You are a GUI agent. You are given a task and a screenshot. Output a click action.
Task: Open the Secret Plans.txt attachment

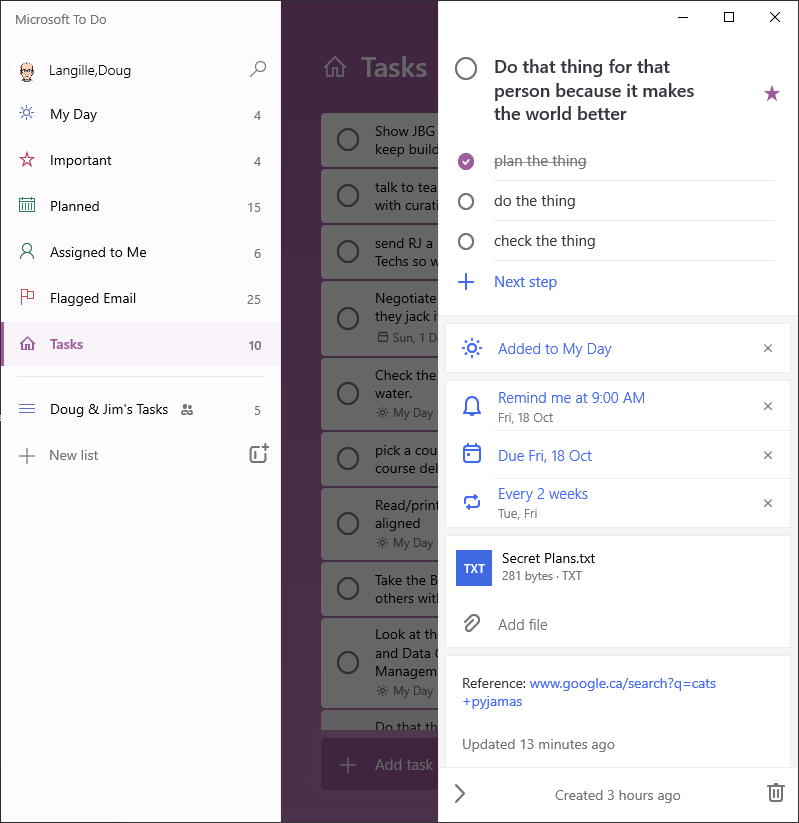(x=548, y=567)
